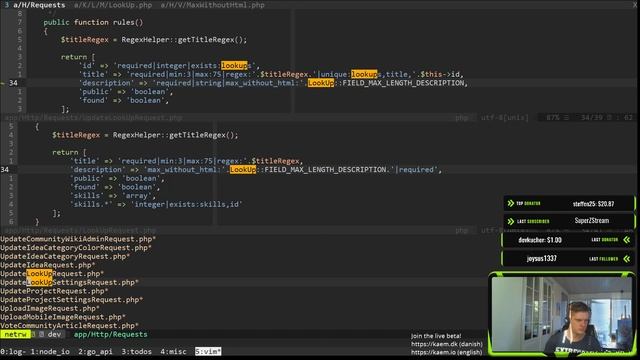Click 'public function rules()' line in top pane

pos(93,22)
